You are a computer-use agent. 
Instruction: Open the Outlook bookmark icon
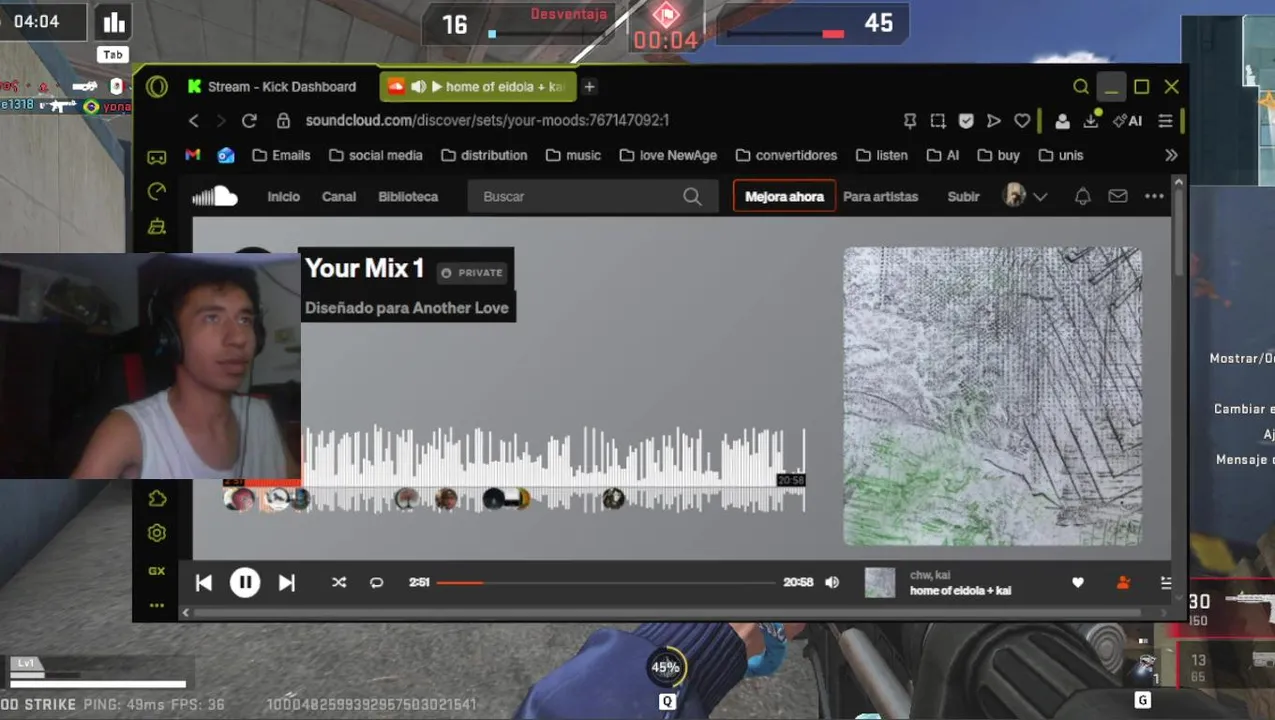[226, 155]
